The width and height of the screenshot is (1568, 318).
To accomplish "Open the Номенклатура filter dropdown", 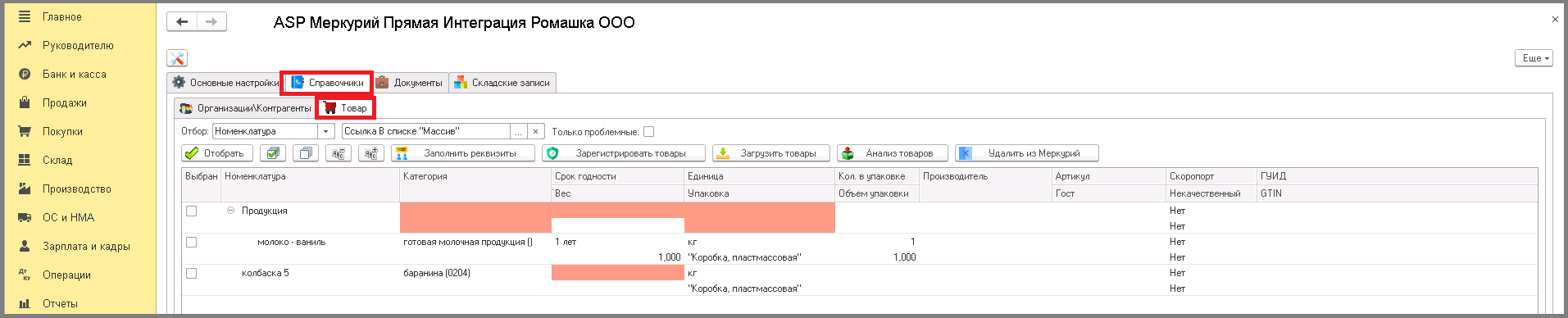I will click(326, 131).
